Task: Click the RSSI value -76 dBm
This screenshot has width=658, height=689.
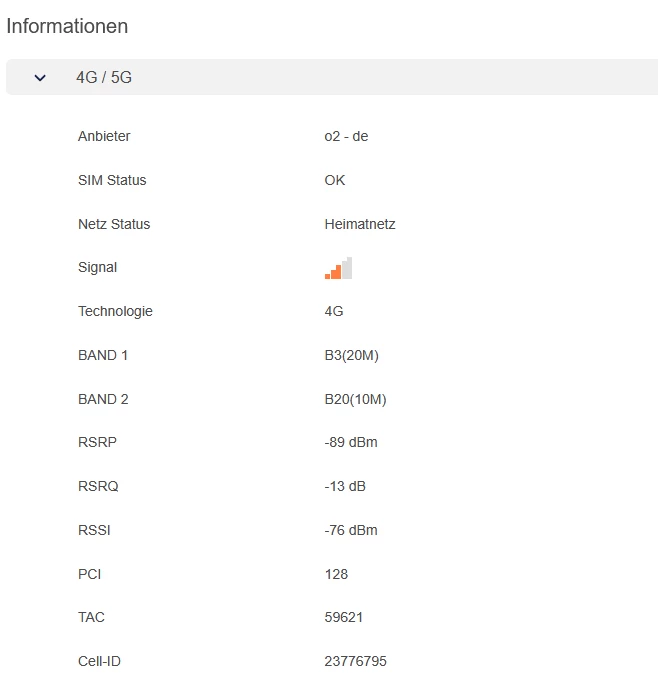Action: pyautogui.click(x=351, y=530)
